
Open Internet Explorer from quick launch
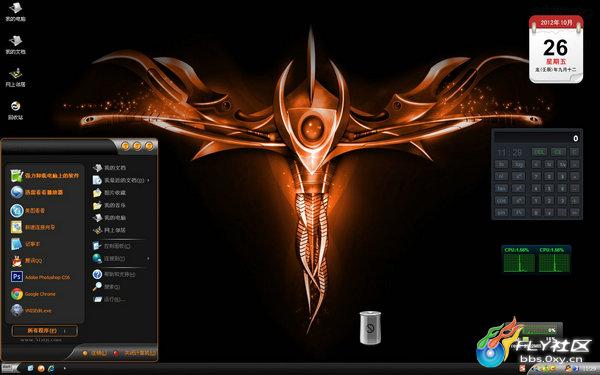[x=51, y=368]
